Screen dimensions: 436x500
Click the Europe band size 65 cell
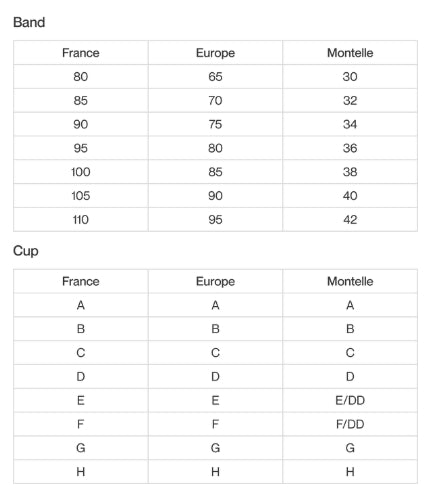215,77
